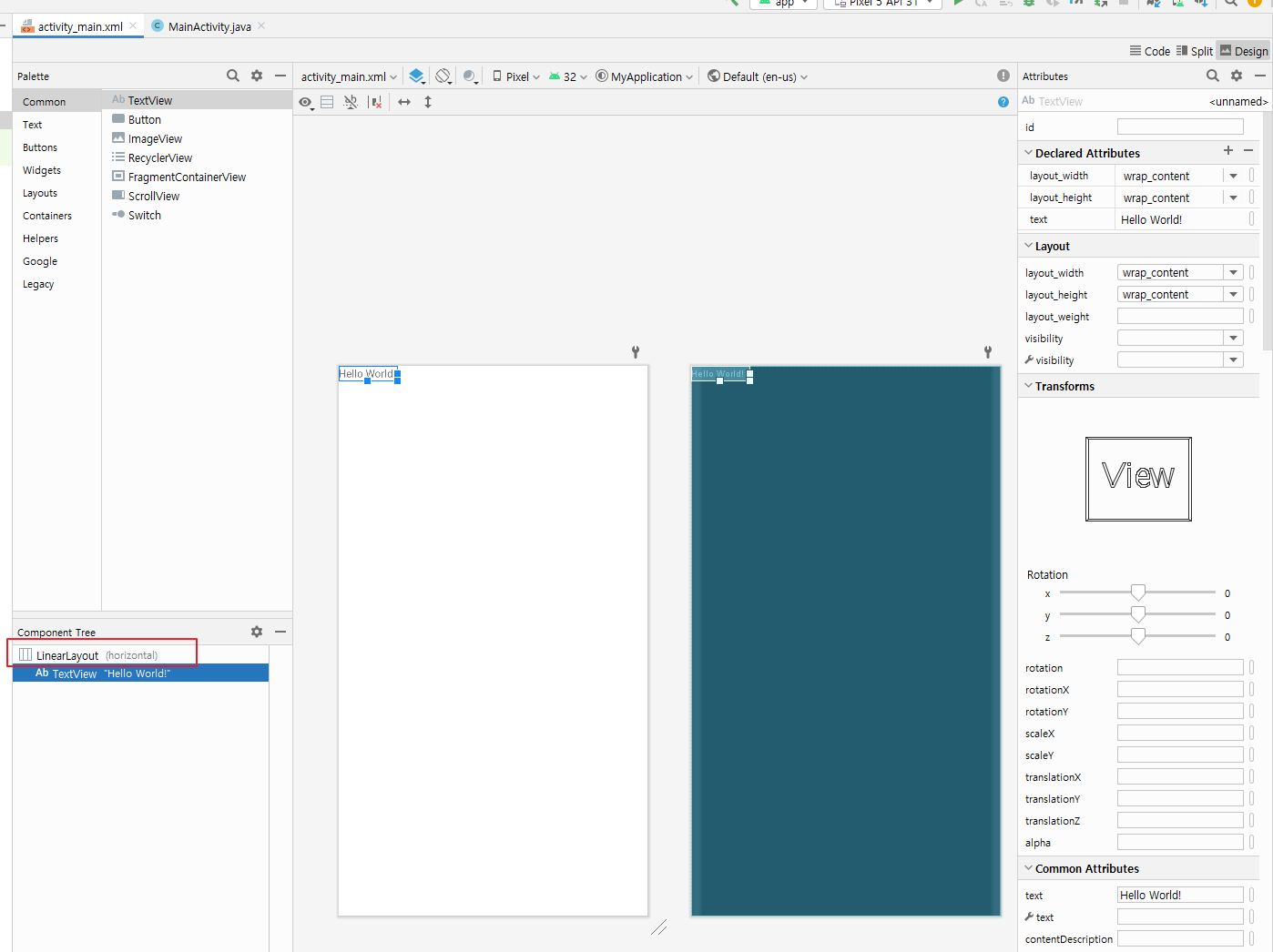Open the Pixel device dropdown
Viewport: 1273px width, 952px height.
click(x=516, y=76)
